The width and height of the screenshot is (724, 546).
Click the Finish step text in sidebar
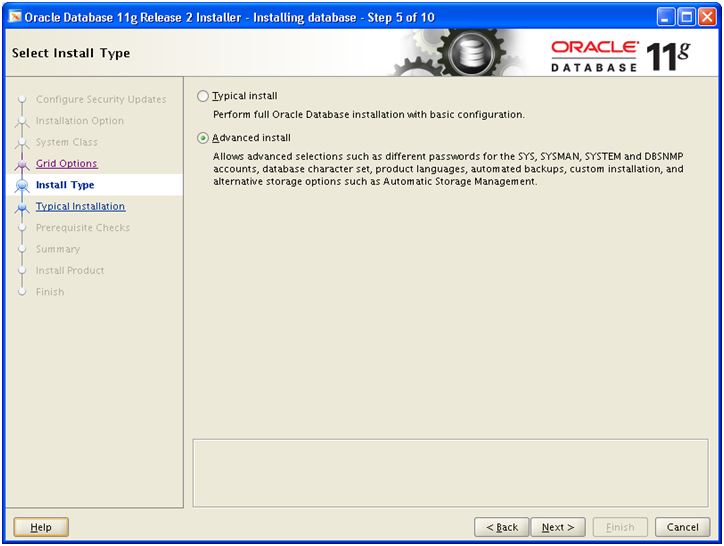pos(50,292)
